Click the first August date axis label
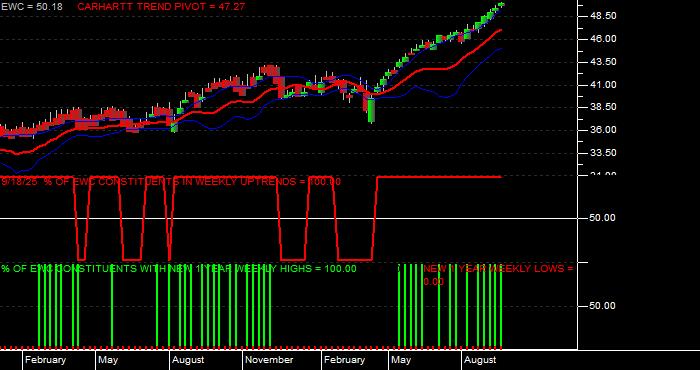The image size is (700, 370). [x=188, y=360]
